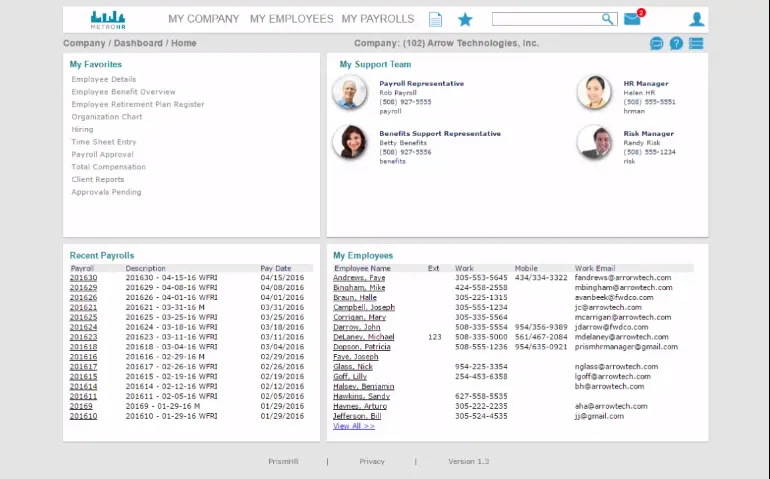Open the user profile icon
Image resolution: width=770 pixels, height=479 pixels.
(696, 19)
